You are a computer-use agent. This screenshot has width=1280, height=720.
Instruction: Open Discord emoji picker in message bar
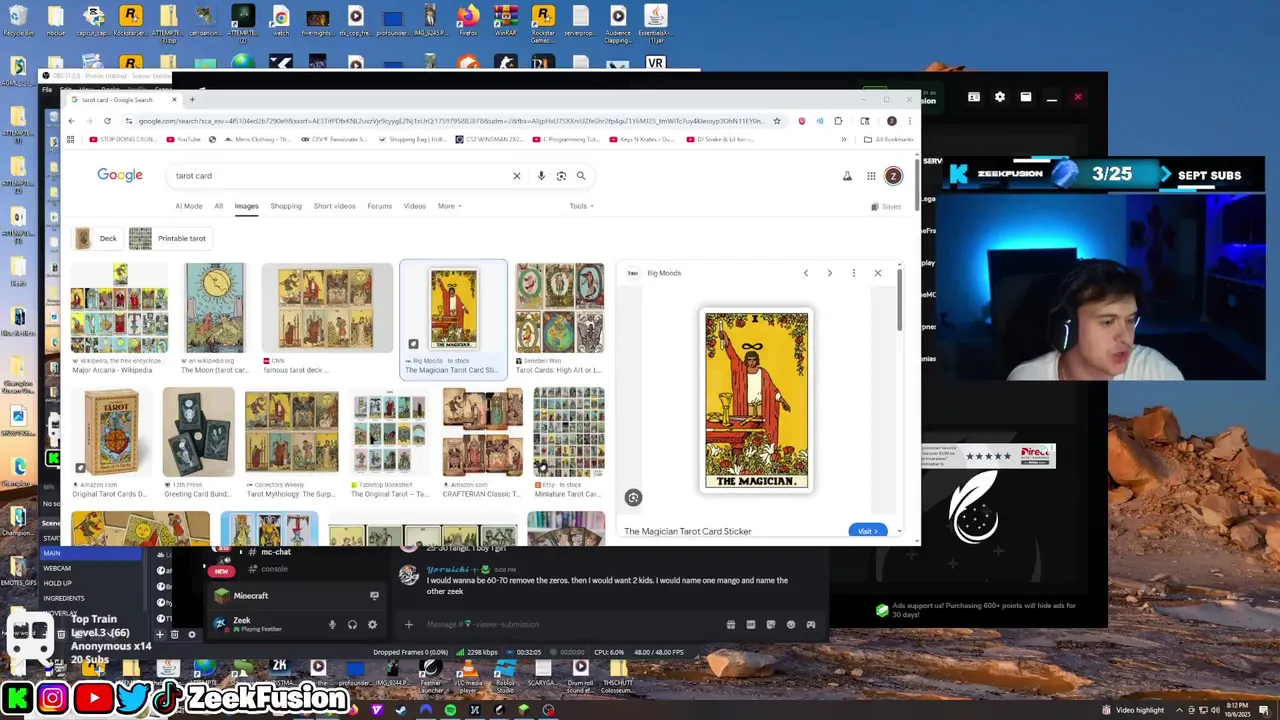[791, 625]
